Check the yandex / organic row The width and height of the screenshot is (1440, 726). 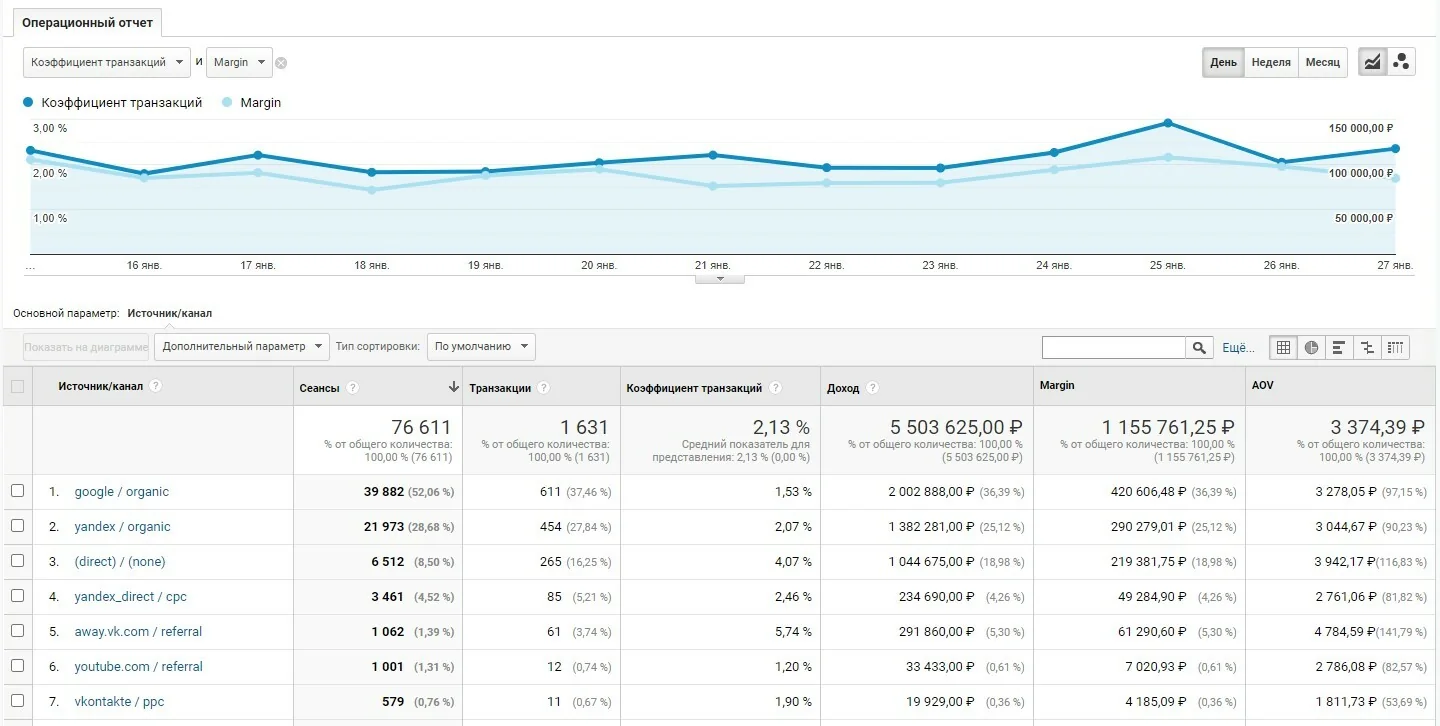click(17, 526)
